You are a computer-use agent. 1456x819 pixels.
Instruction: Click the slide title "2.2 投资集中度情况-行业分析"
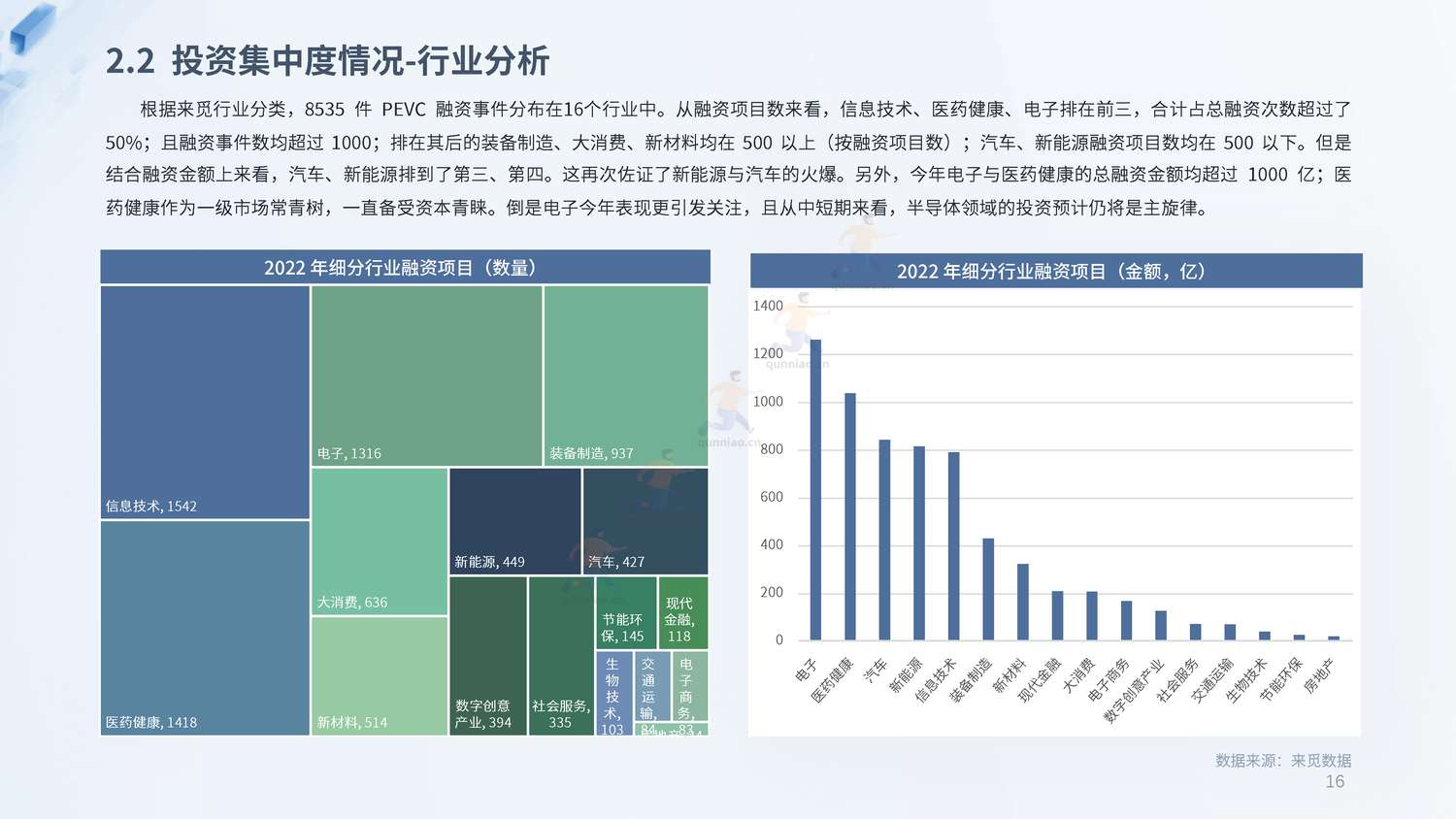(x=327, y=61)
